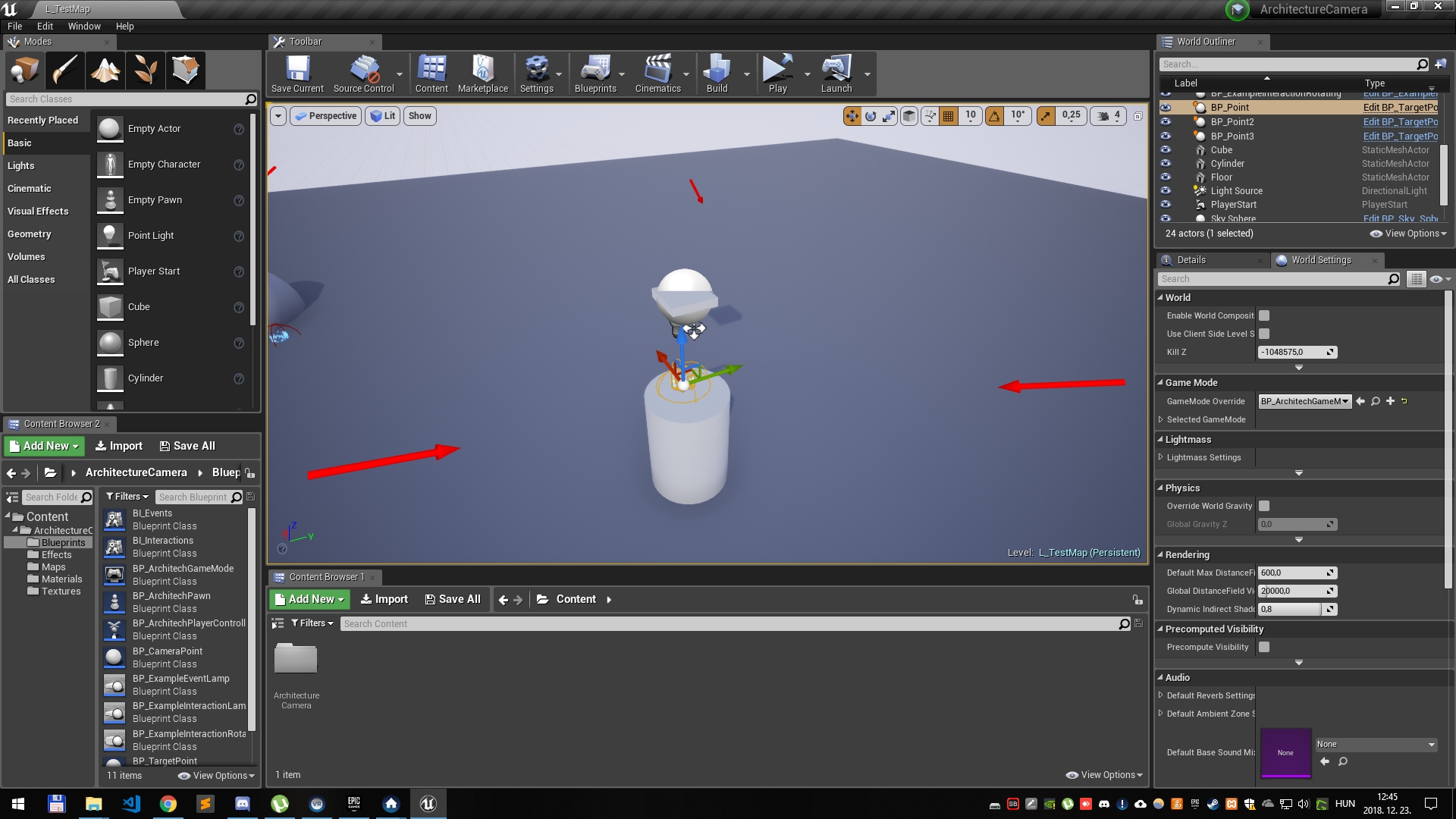Image resolution: width=1456 pixels, height=819 pixels.
Task: Expand Lightmass Settings
Action: click(x=1162, y=457)
